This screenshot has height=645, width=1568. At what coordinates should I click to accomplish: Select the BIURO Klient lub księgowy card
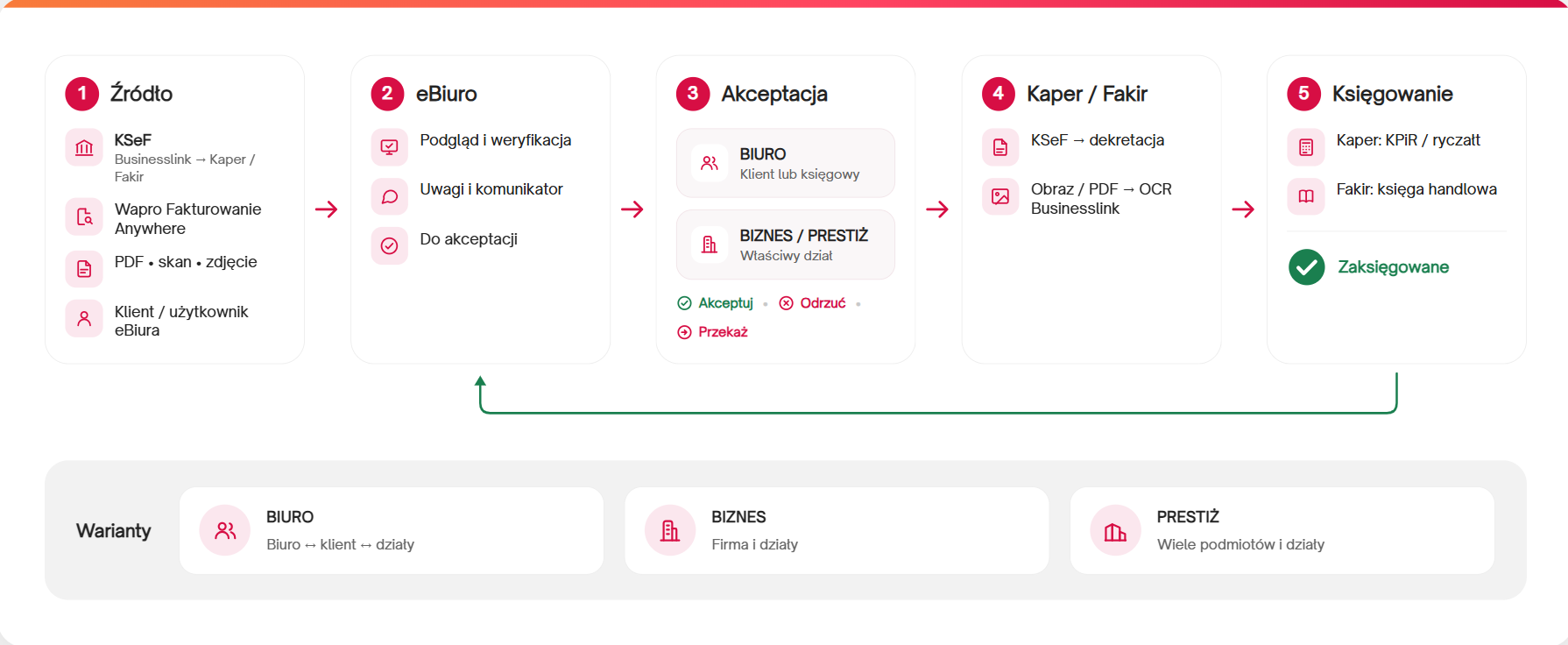pos(786,163)
